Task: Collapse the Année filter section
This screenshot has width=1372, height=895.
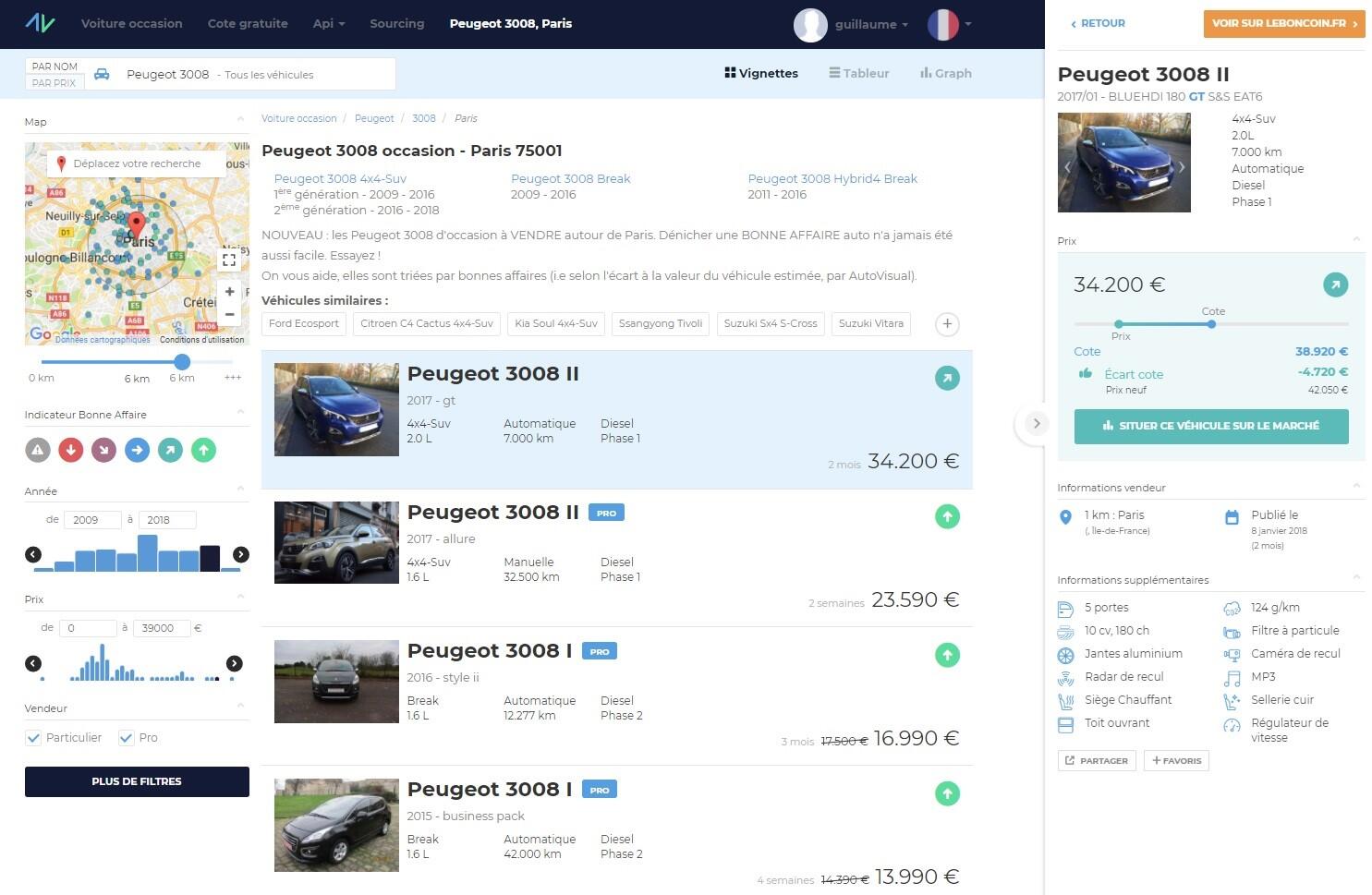Action: click(x=240, y=489)
